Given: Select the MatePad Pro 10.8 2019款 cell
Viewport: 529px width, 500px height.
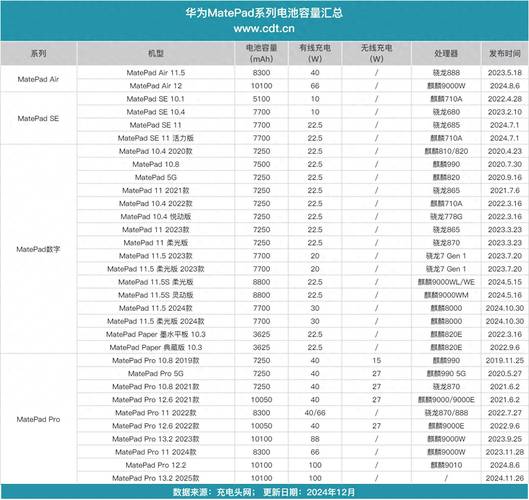Looking at the screenshot, I should [156, 361].
